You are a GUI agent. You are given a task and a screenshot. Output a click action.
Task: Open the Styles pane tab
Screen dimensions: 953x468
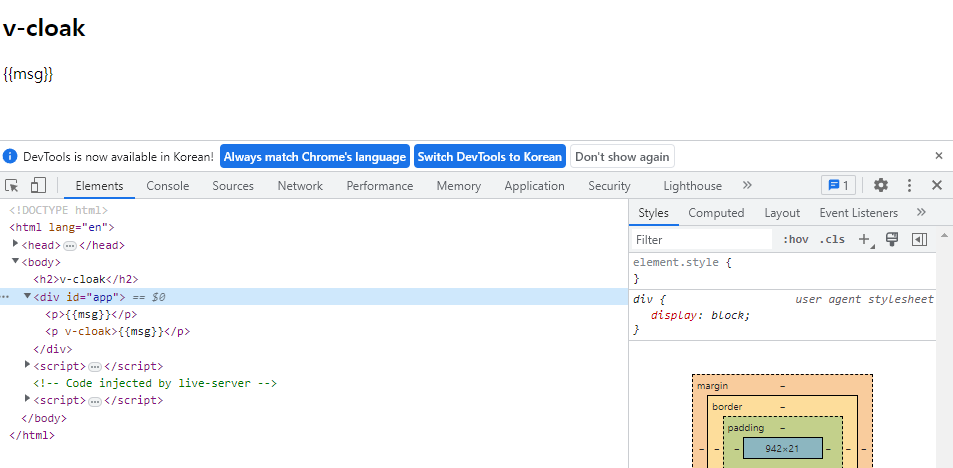click(653, 213)
